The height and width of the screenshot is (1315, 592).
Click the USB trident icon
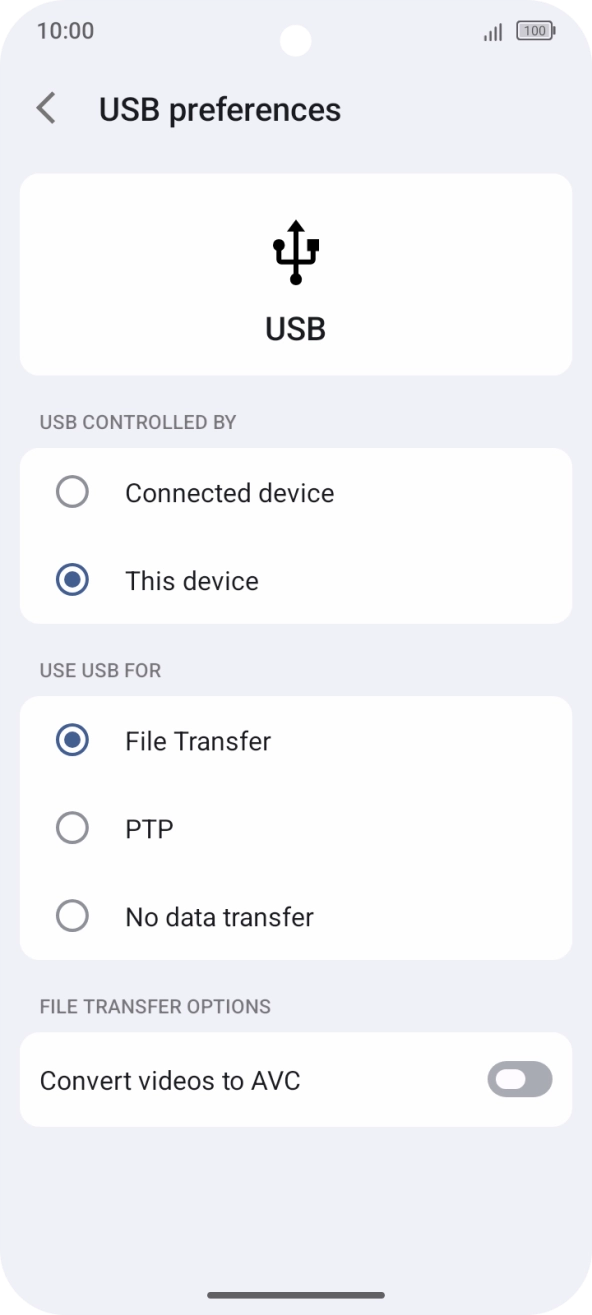(x=295, y=252)
